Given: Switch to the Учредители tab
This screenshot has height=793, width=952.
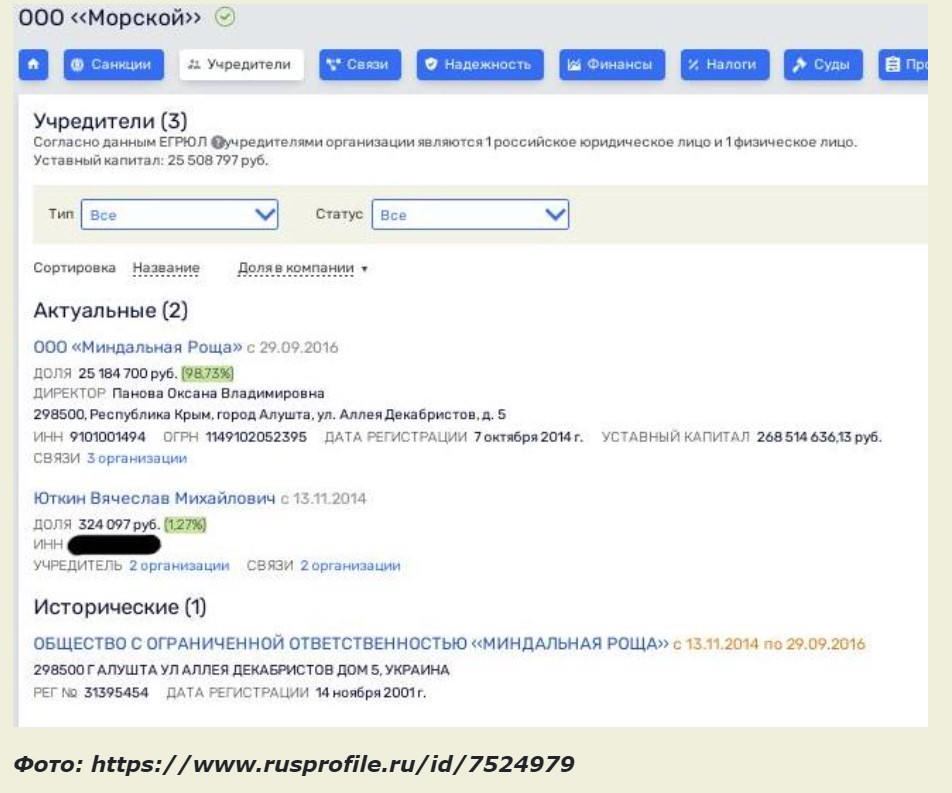Looking at the screenshot, I should [x=241, y=65].
